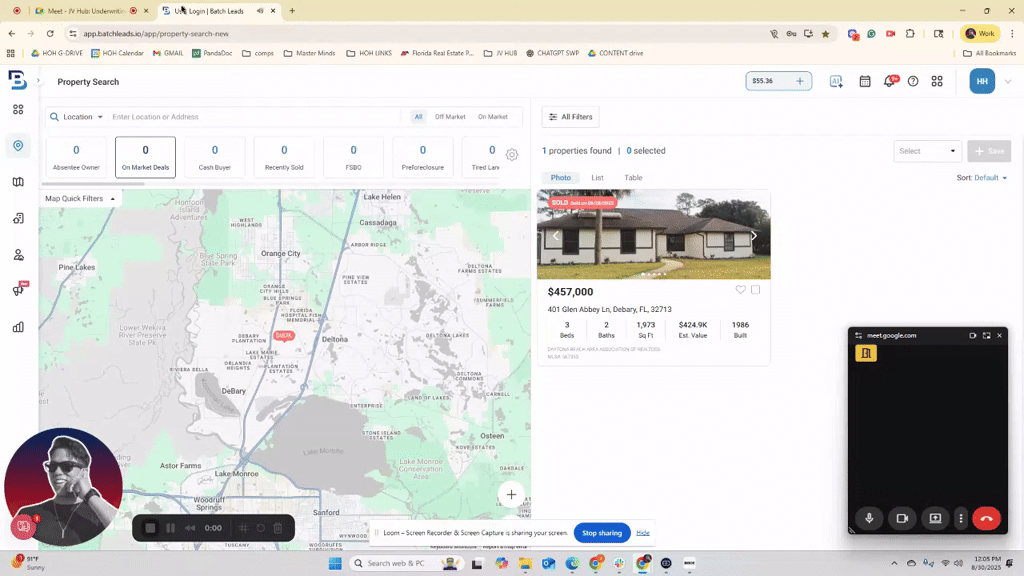Mute microphone in the Meet popup
The image size is (1024, 576).
(x=869, y=518)
